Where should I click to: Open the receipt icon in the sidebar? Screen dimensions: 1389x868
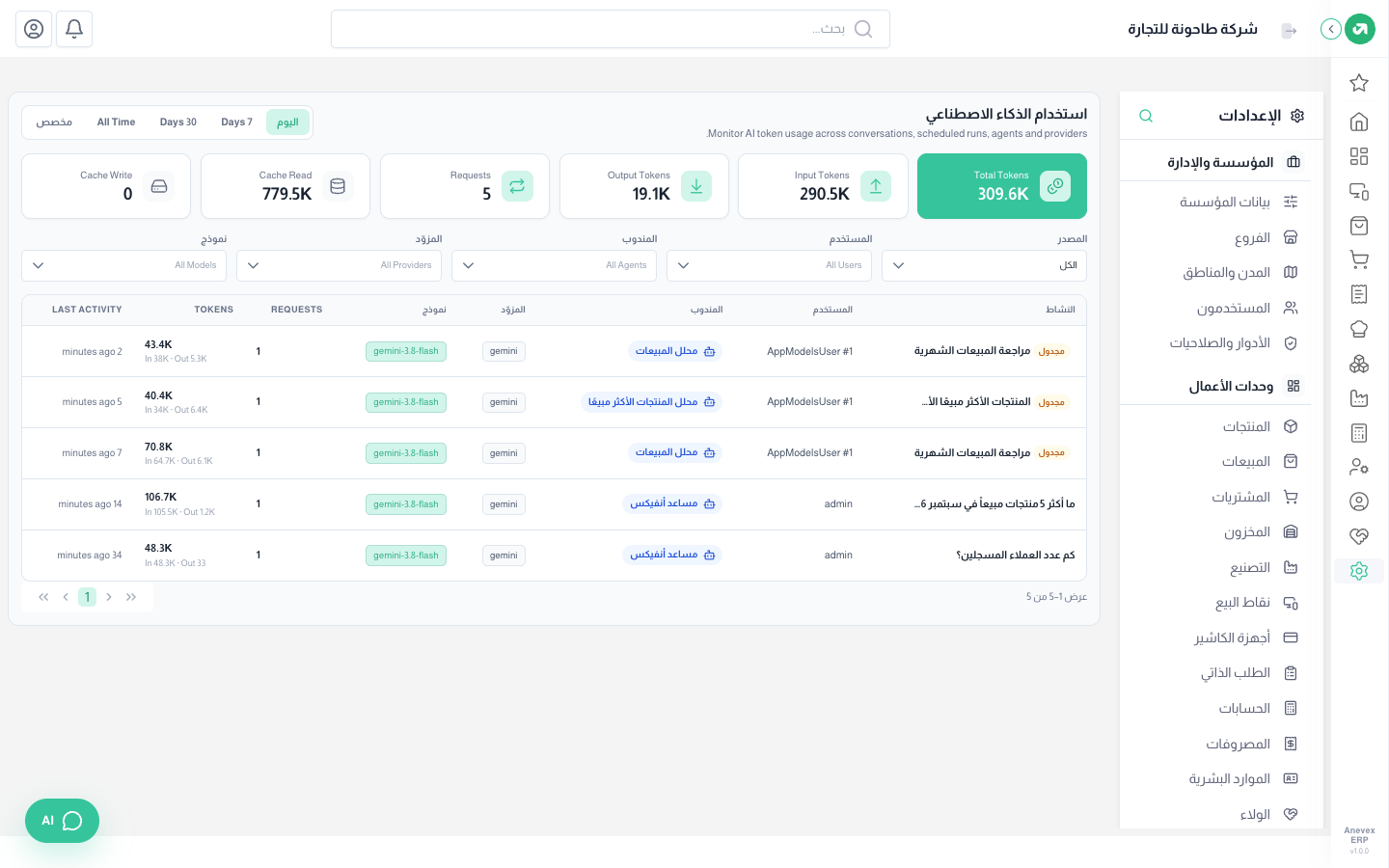click(1359, 294)
